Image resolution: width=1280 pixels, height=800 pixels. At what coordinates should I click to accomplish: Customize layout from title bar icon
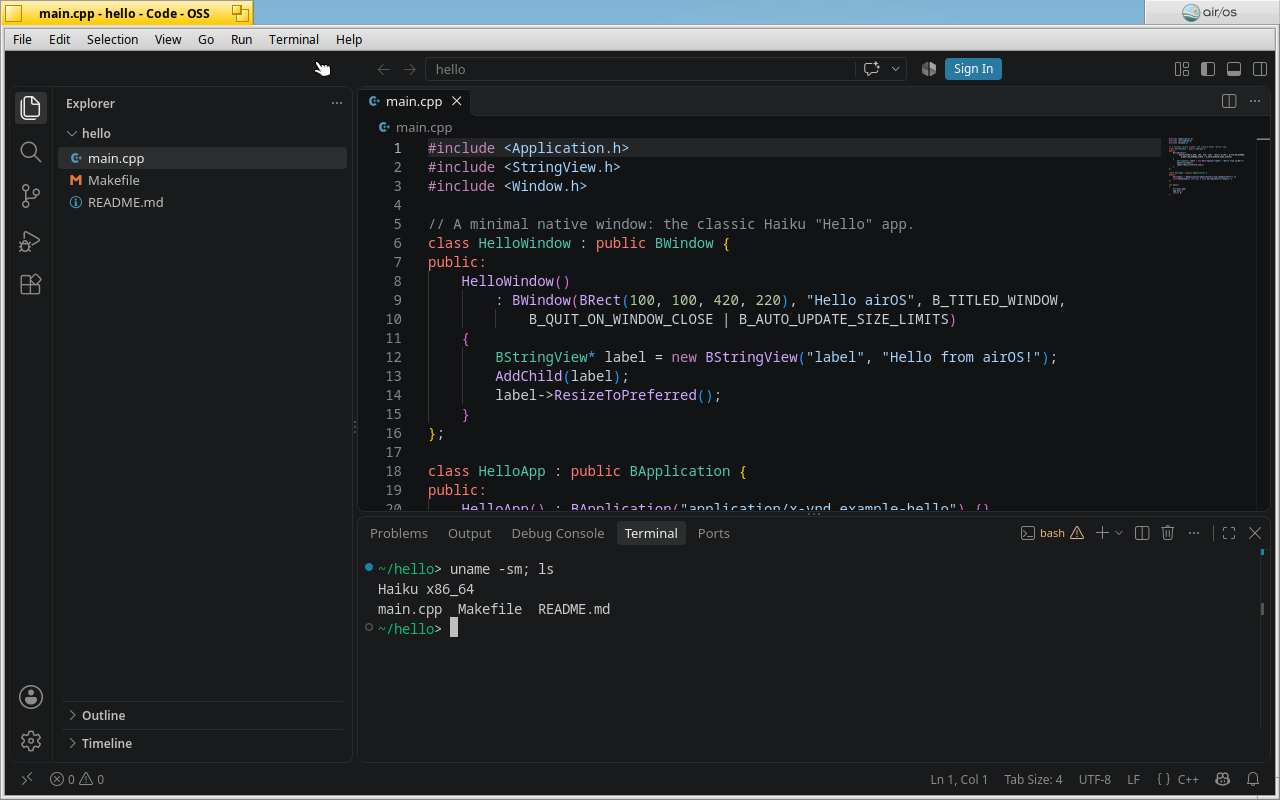(x=1182, y=69)
